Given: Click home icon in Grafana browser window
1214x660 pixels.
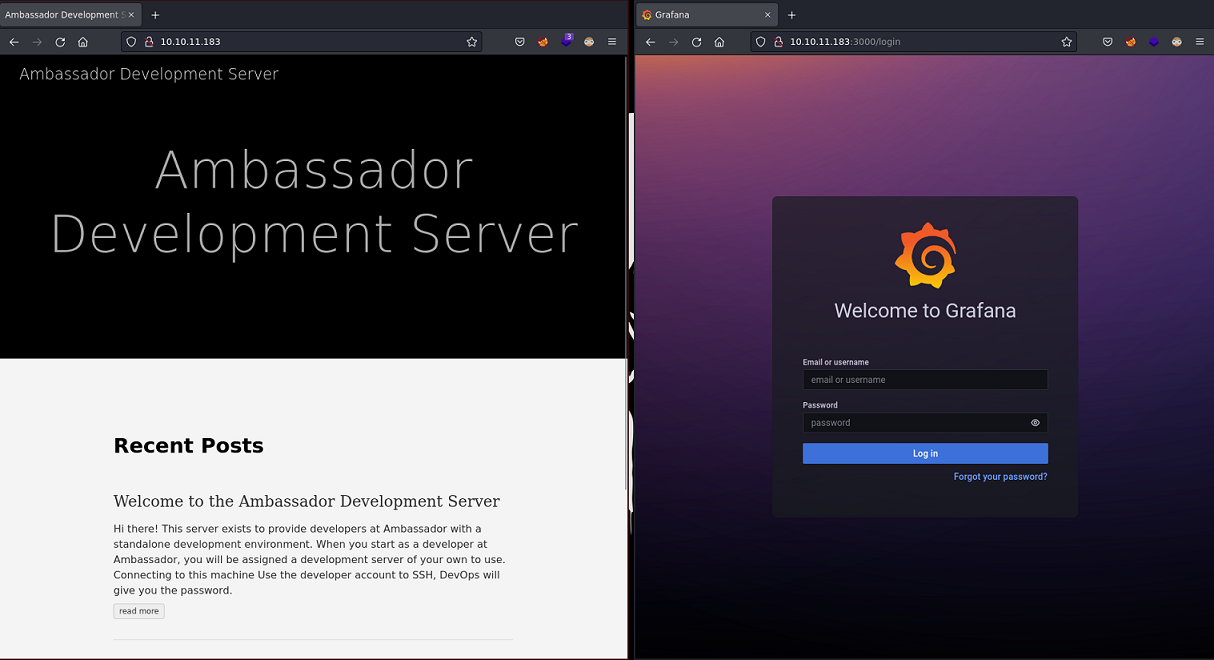Looking at the screenshot, I should [x=719, y=42].
